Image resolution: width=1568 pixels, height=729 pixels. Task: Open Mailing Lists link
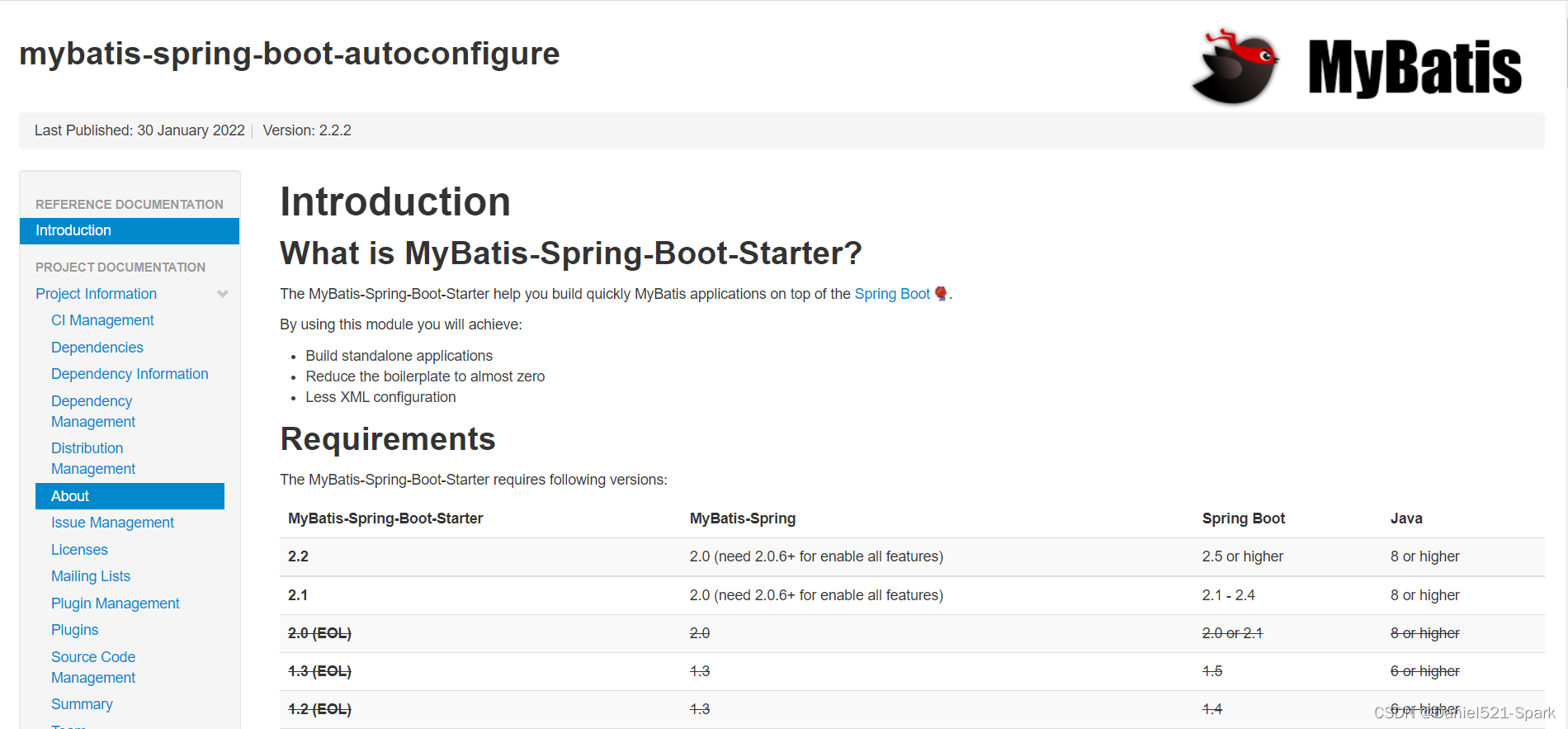click(x=91, y=576)
